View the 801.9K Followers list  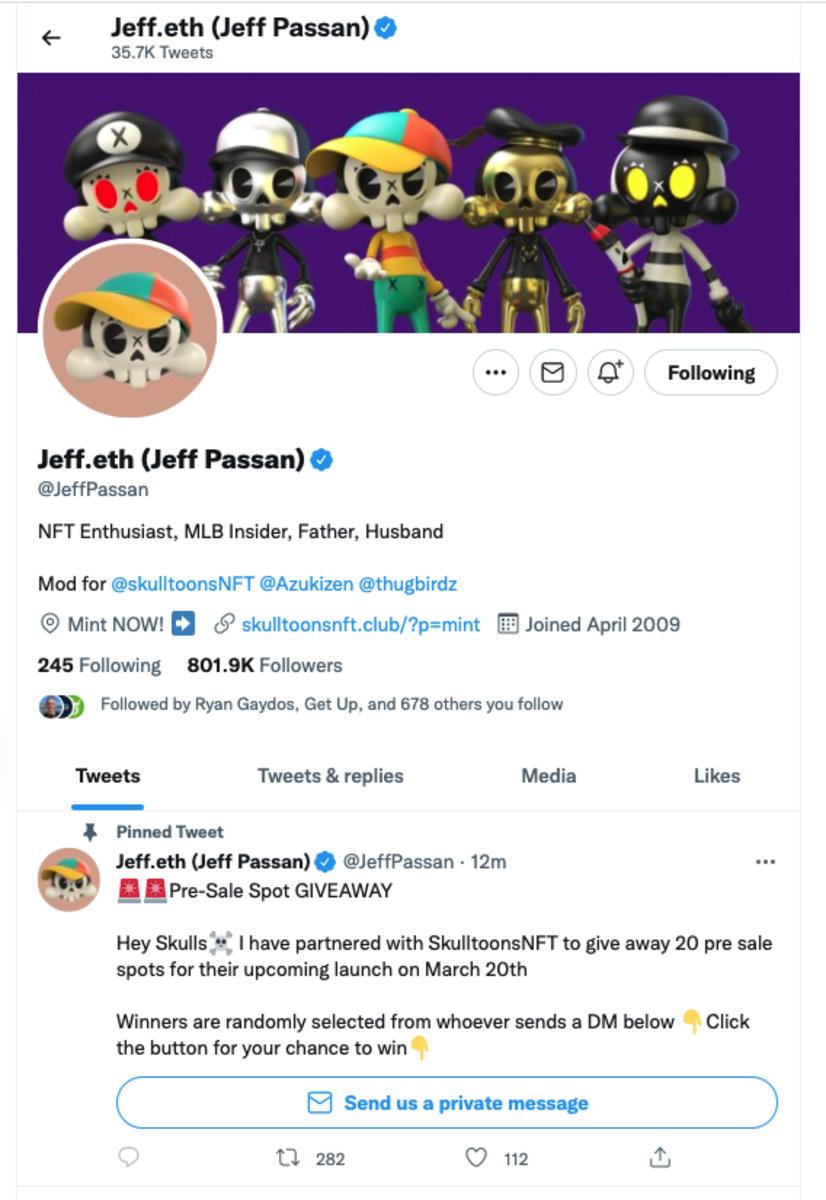[264, 665]
